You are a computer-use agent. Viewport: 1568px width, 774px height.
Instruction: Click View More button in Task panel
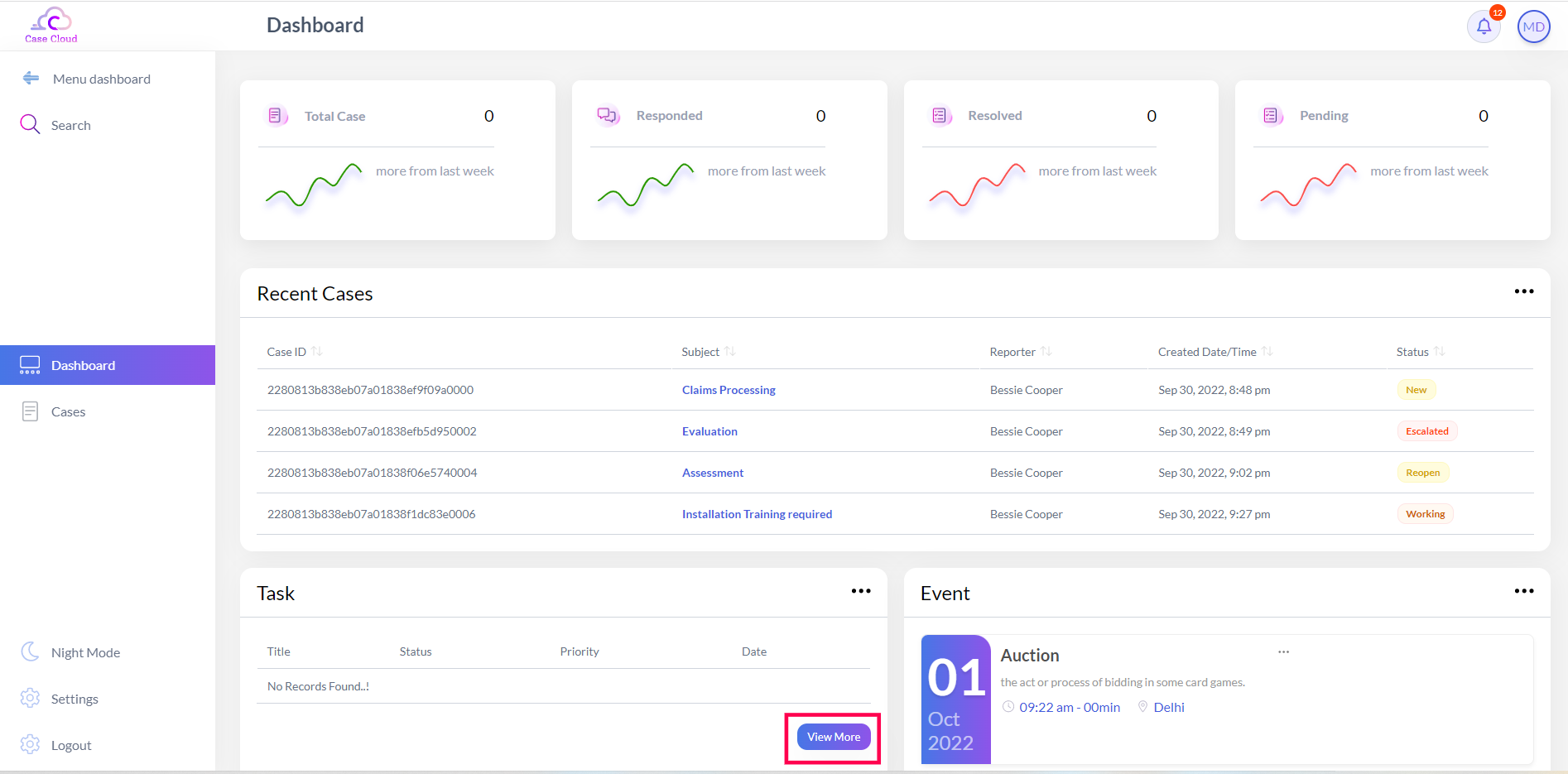pyautogui.click(x=833, y=737)
